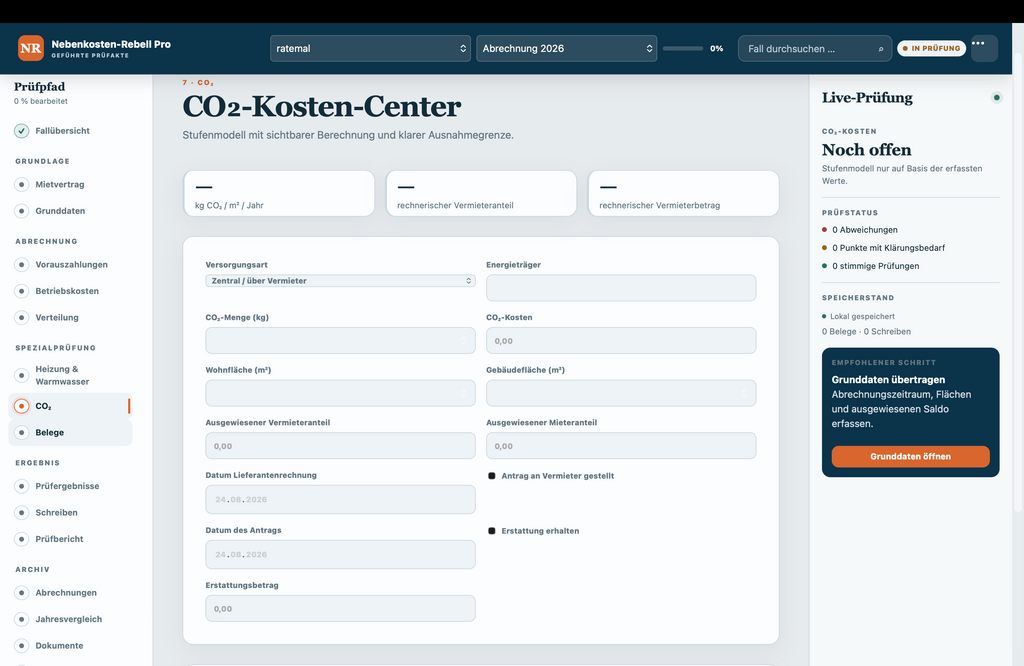Click the Live-Prüfung green status dot
This screenshot has height=666, width=1024.
click(x=997, y=98)
